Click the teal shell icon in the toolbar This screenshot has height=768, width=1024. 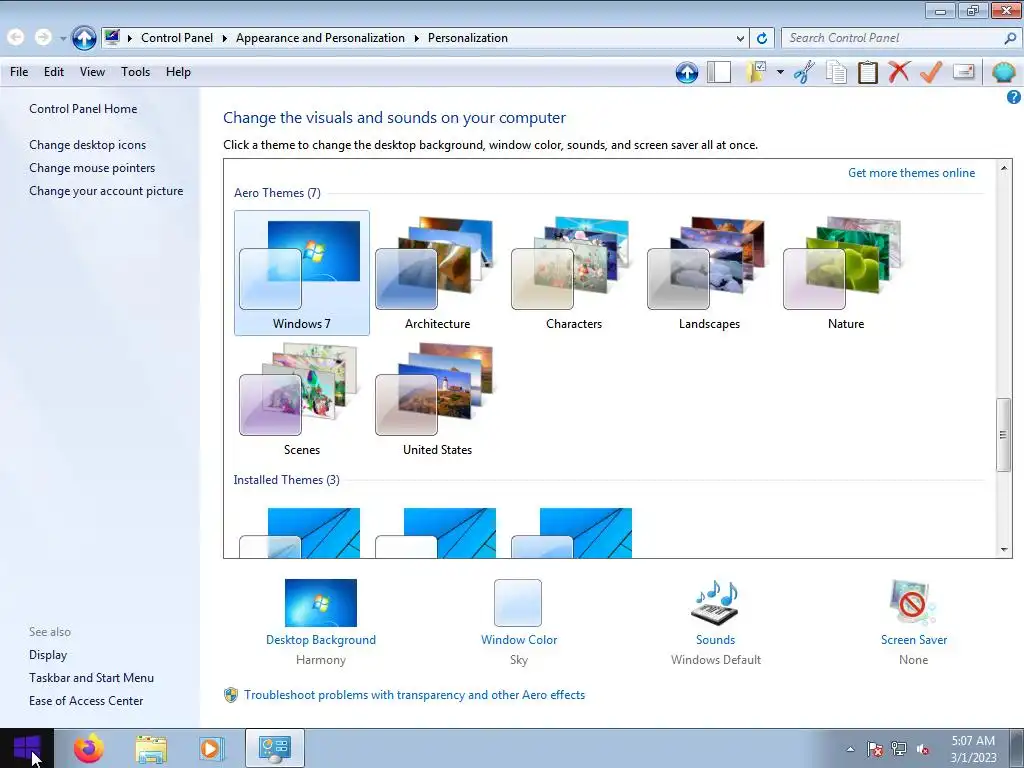pos(1003,72)
